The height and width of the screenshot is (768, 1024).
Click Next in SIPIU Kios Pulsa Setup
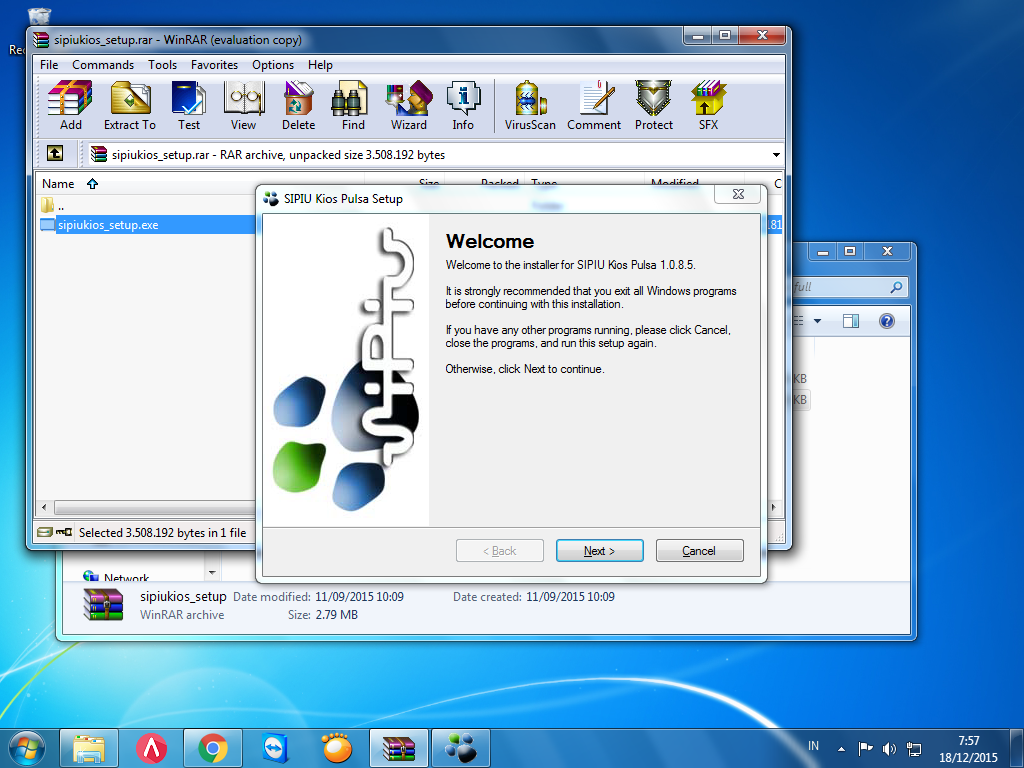coord(600,551)
